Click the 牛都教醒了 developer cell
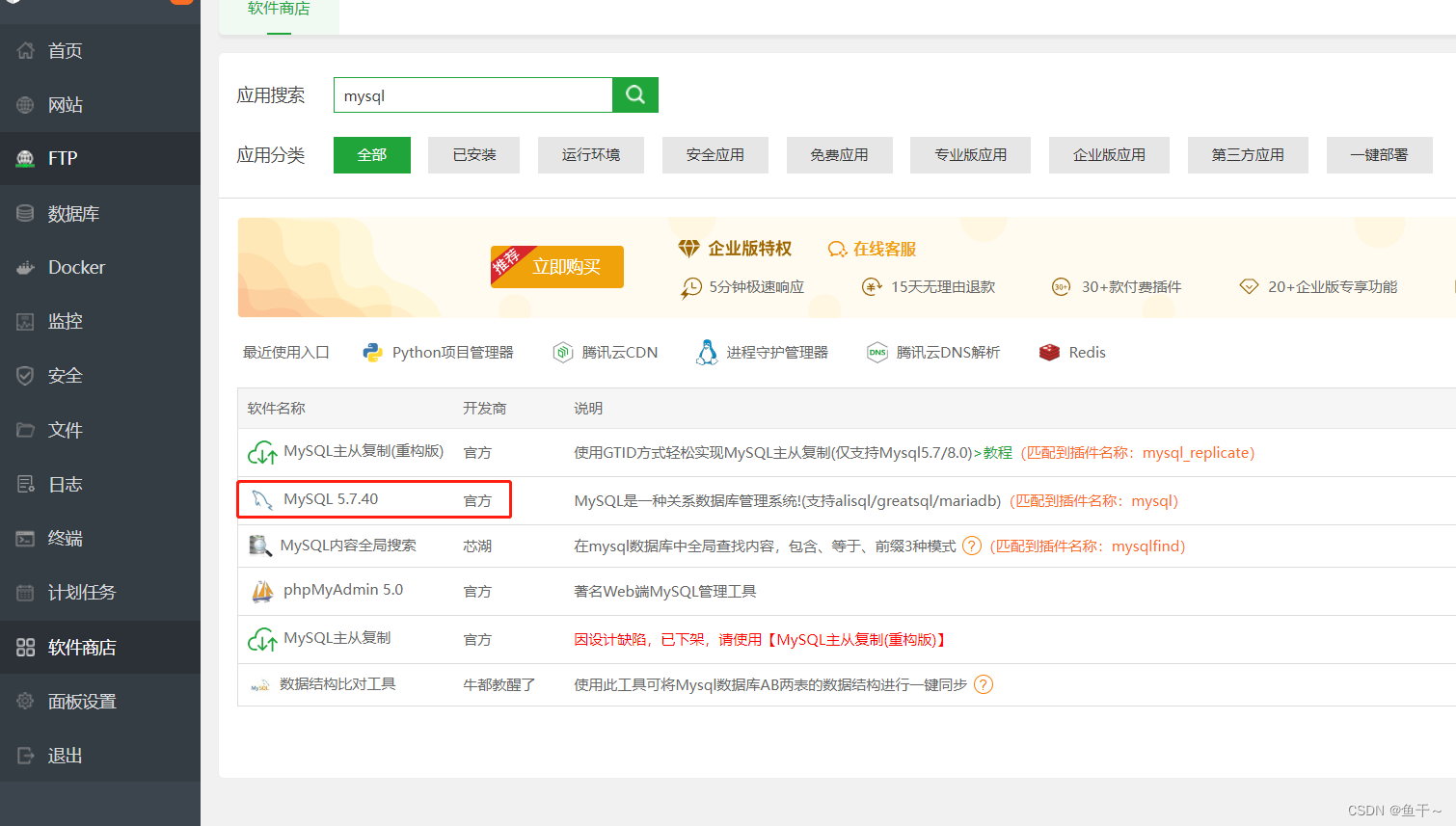 499,685
